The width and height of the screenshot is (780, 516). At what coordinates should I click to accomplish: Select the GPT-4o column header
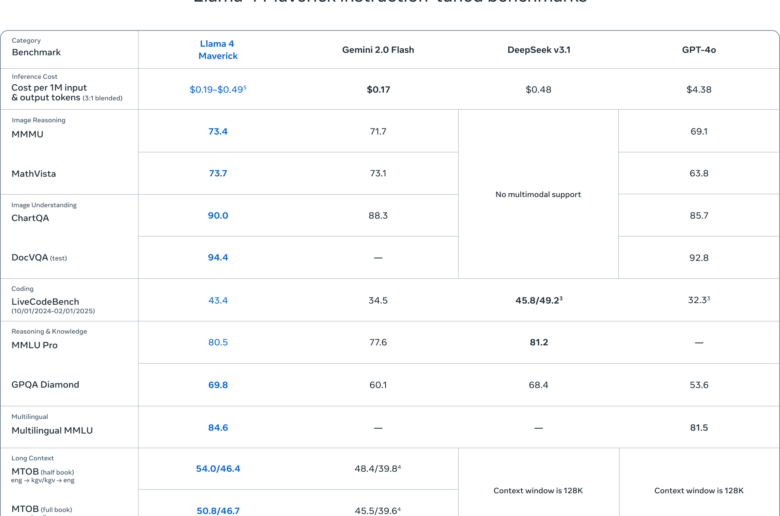tap(698, 50)
